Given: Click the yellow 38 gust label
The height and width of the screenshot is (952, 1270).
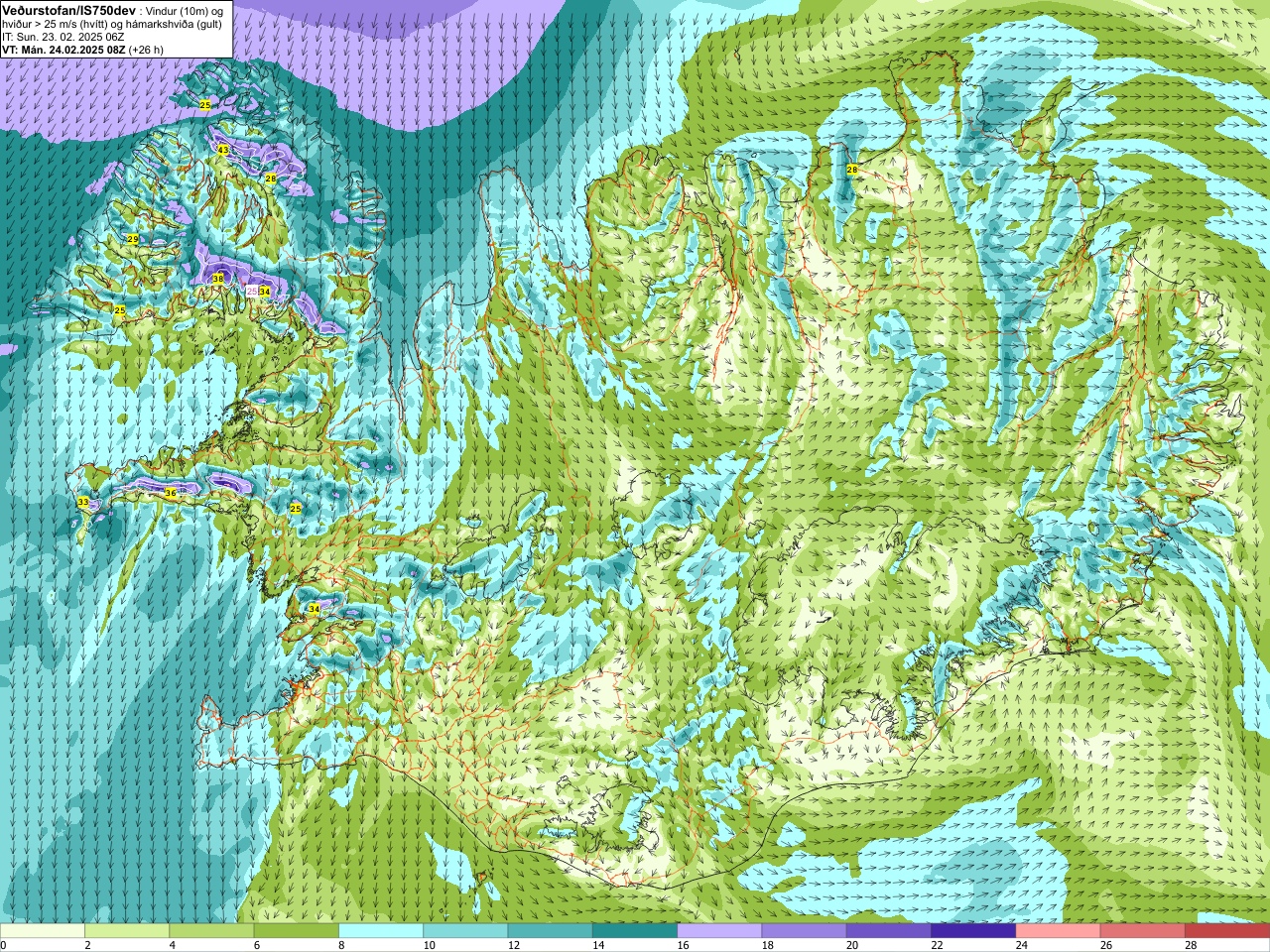Looking at the screenshot, I should tap(218, 279).
